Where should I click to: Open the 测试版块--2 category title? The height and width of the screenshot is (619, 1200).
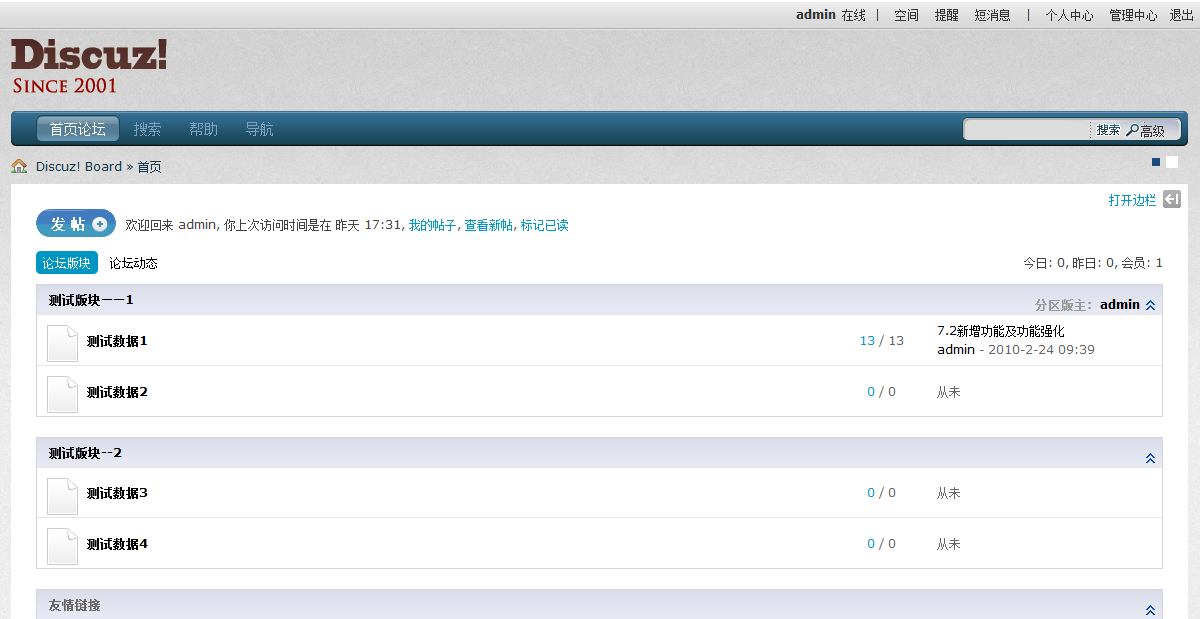[85, 453]
